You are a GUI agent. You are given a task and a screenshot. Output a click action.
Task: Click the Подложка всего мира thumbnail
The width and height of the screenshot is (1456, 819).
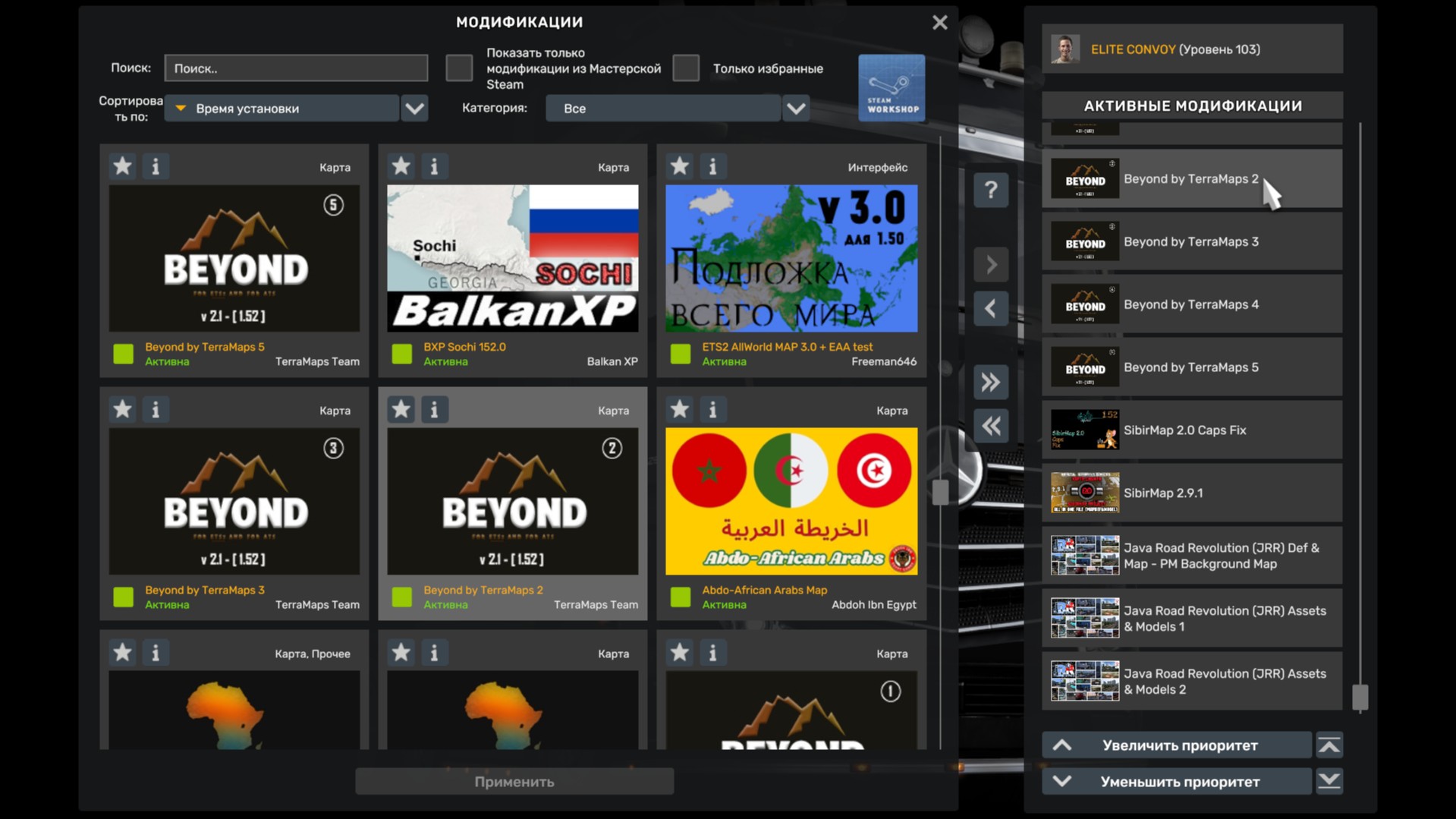pos(791,258)
